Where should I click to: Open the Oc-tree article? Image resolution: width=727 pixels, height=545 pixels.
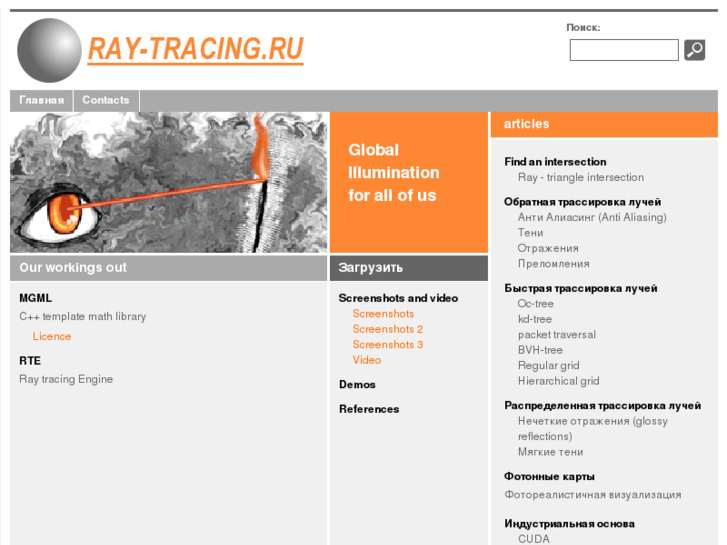click(536, 304)
